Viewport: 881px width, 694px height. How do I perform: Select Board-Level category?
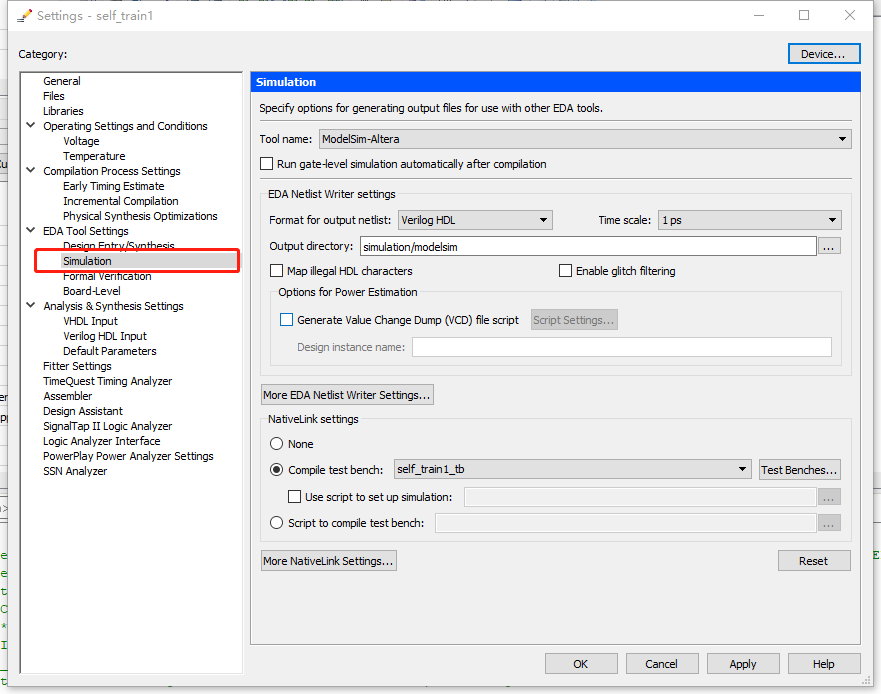pos(92,291)
